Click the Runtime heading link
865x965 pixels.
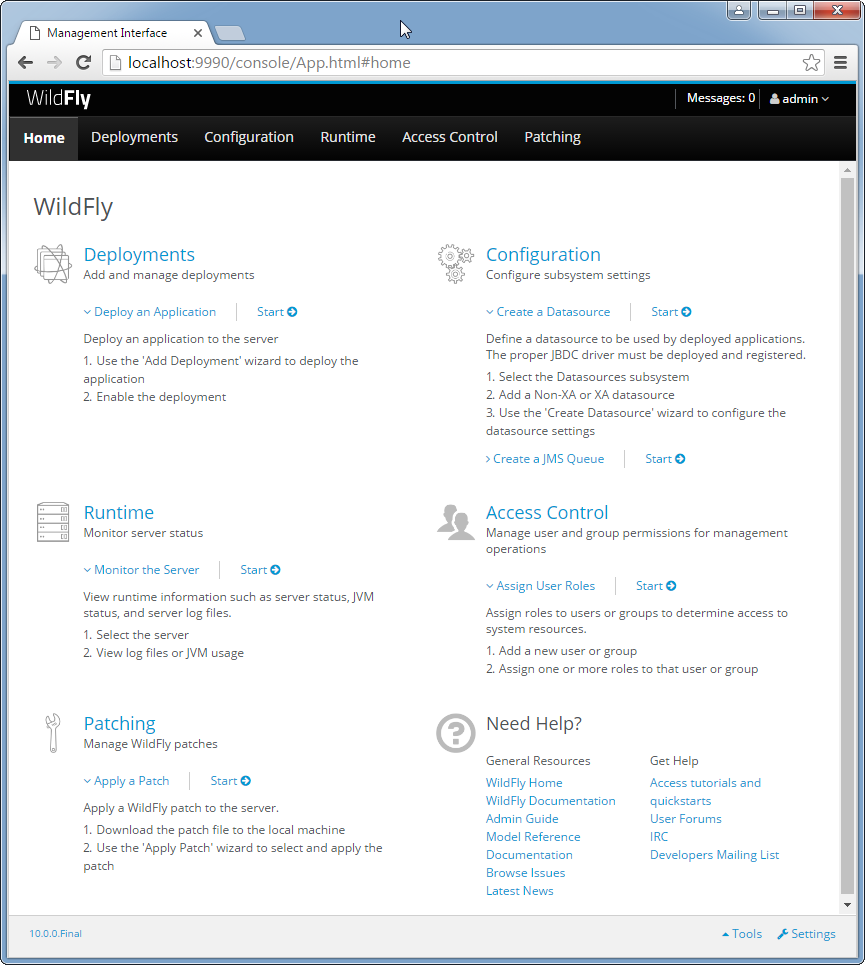119,513
